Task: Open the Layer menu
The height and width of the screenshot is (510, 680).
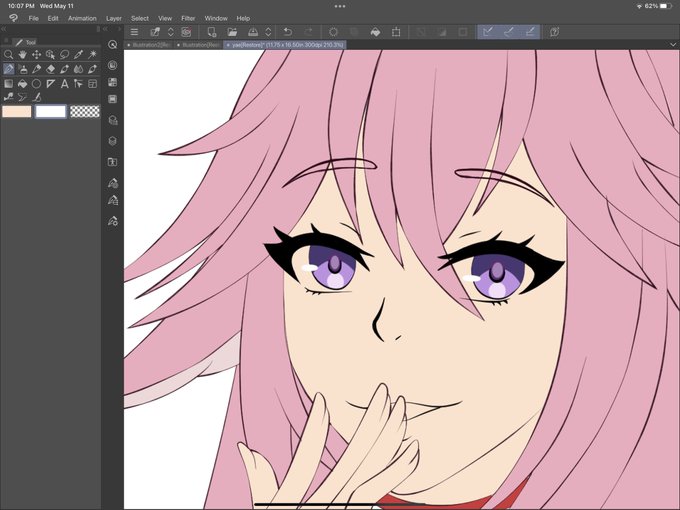Action: pyautogui.click(x=114, y=18)
